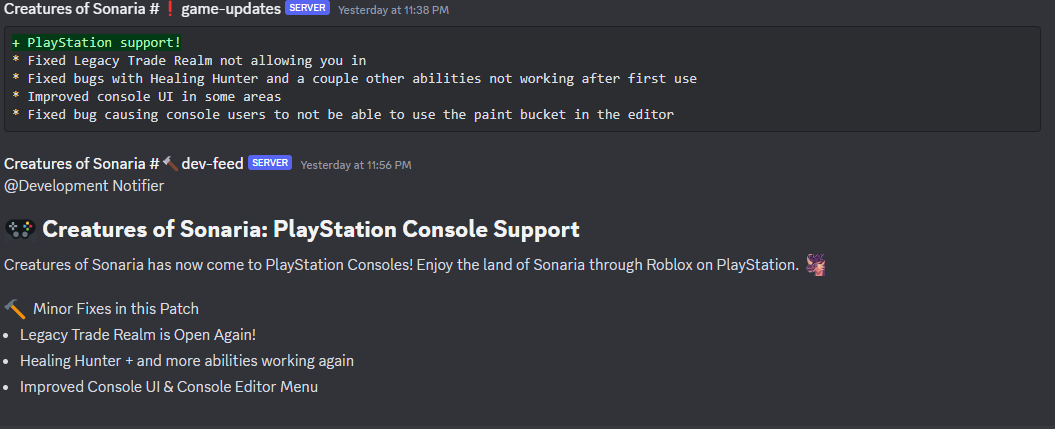1055x429 pixels.
Task: Click the 'Improved console UI in some areas' line
Action: (146, 96)
